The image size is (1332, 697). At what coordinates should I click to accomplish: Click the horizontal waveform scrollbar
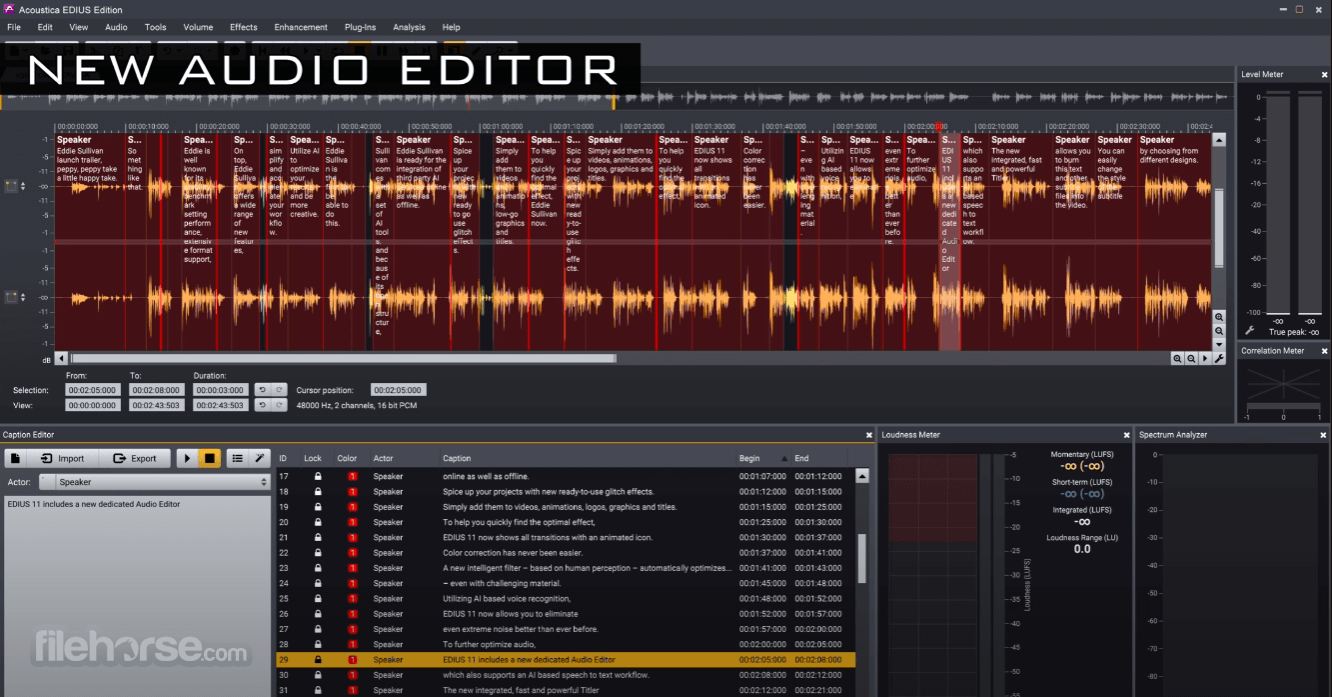pos(343,358)
